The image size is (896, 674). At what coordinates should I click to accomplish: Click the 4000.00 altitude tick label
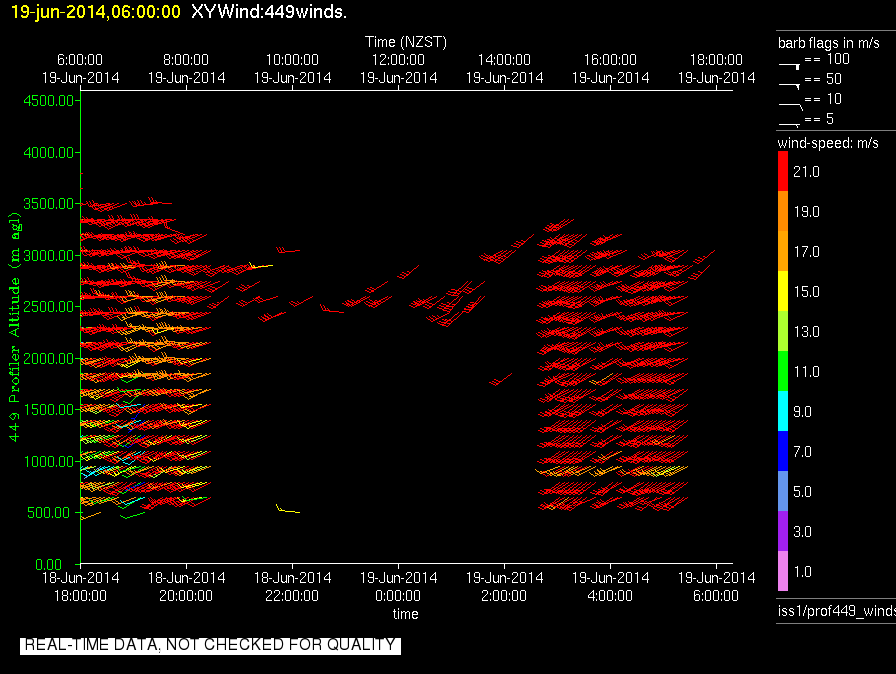pos(49,153)
